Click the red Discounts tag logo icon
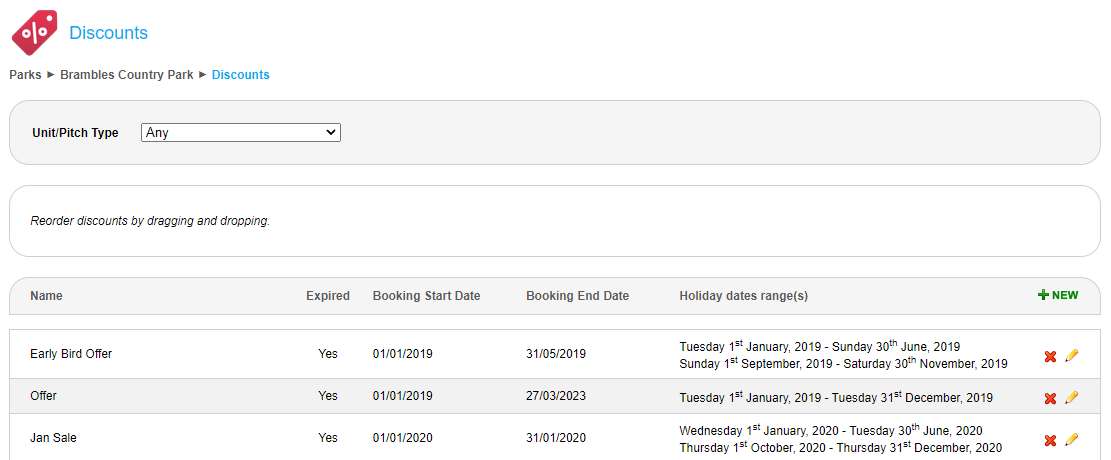1111x460 pixels. click(34, 33)
